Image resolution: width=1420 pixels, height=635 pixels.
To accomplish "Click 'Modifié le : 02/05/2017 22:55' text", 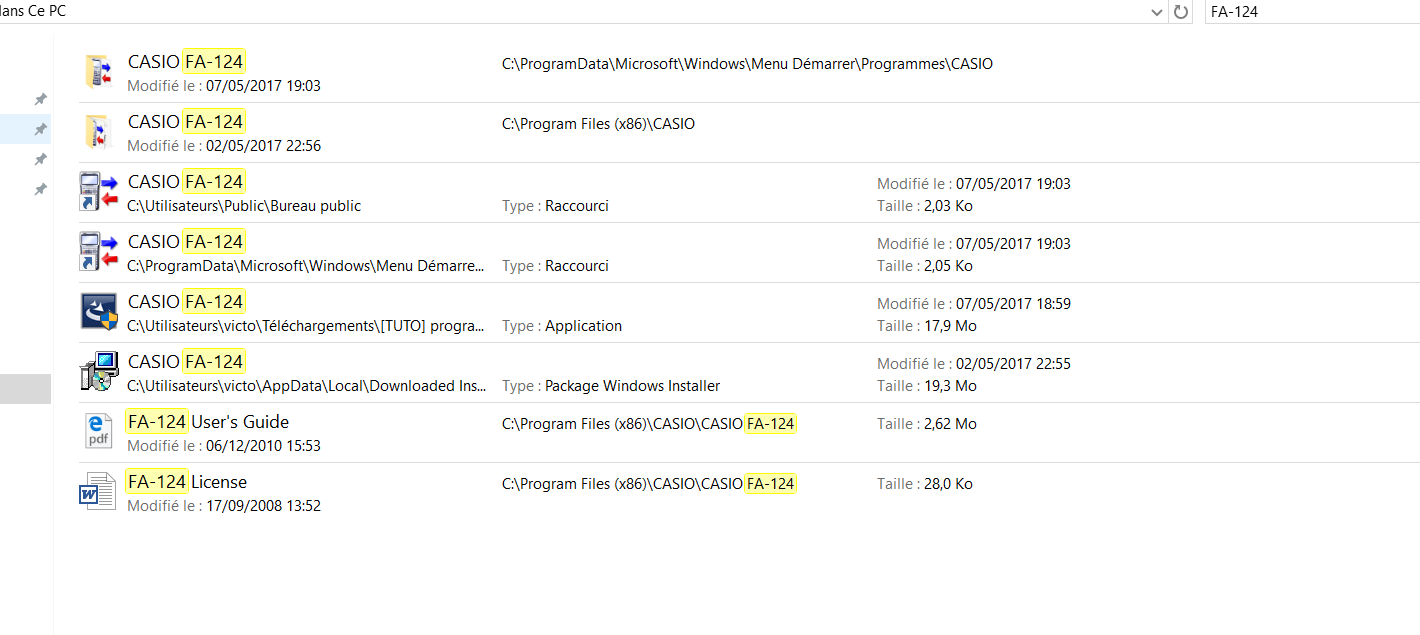I will pyautogui.click(x=974, y=364).
